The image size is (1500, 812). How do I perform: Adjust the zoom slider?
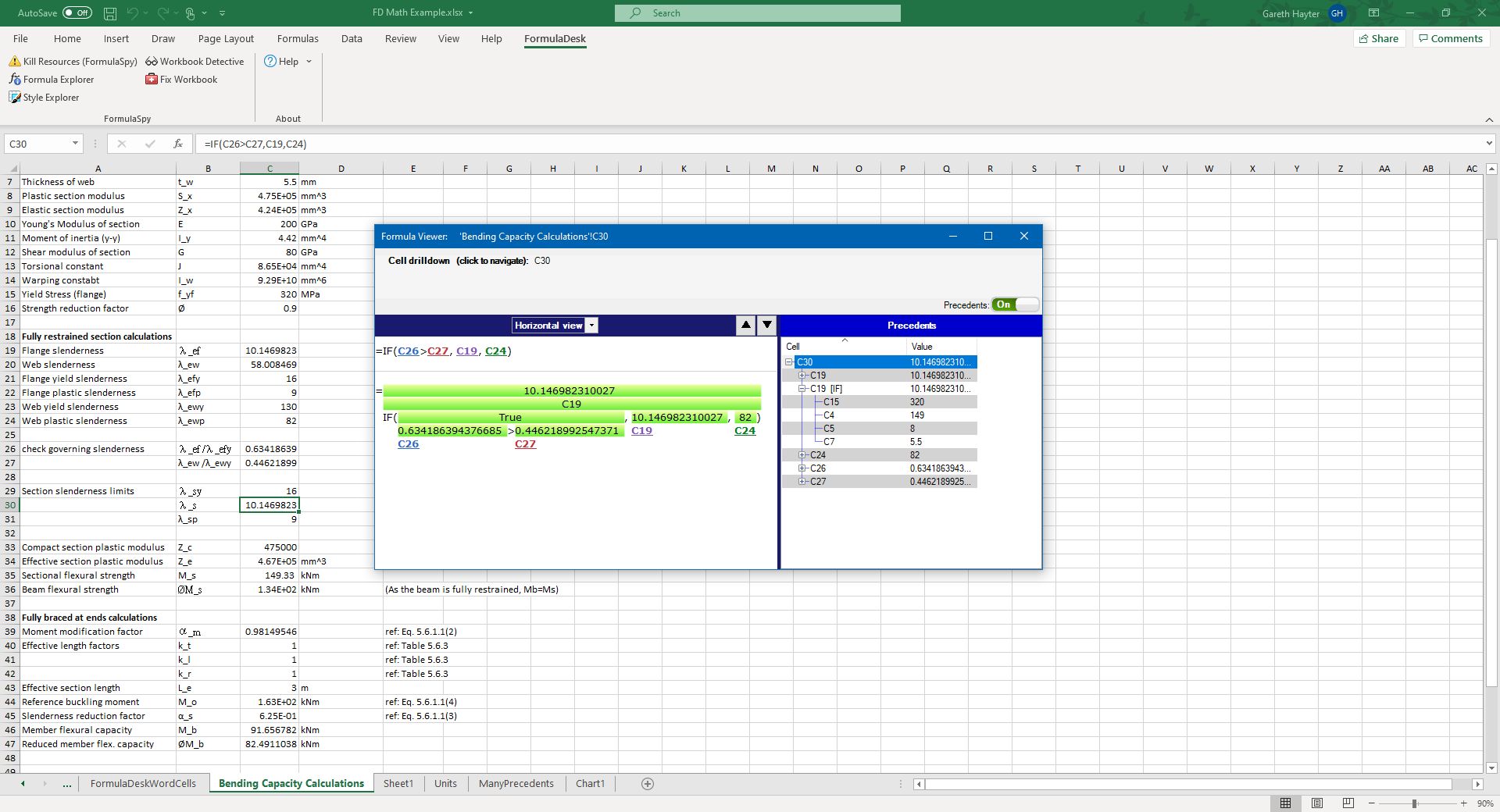click(1414, 803)
